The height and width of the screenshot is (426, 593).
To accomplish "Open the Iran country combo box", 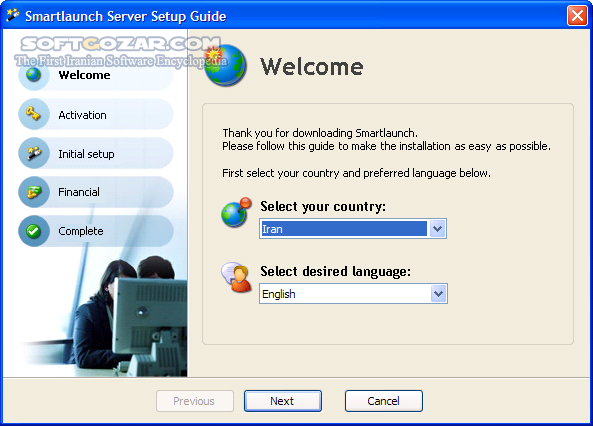I will tap(353, 229).
